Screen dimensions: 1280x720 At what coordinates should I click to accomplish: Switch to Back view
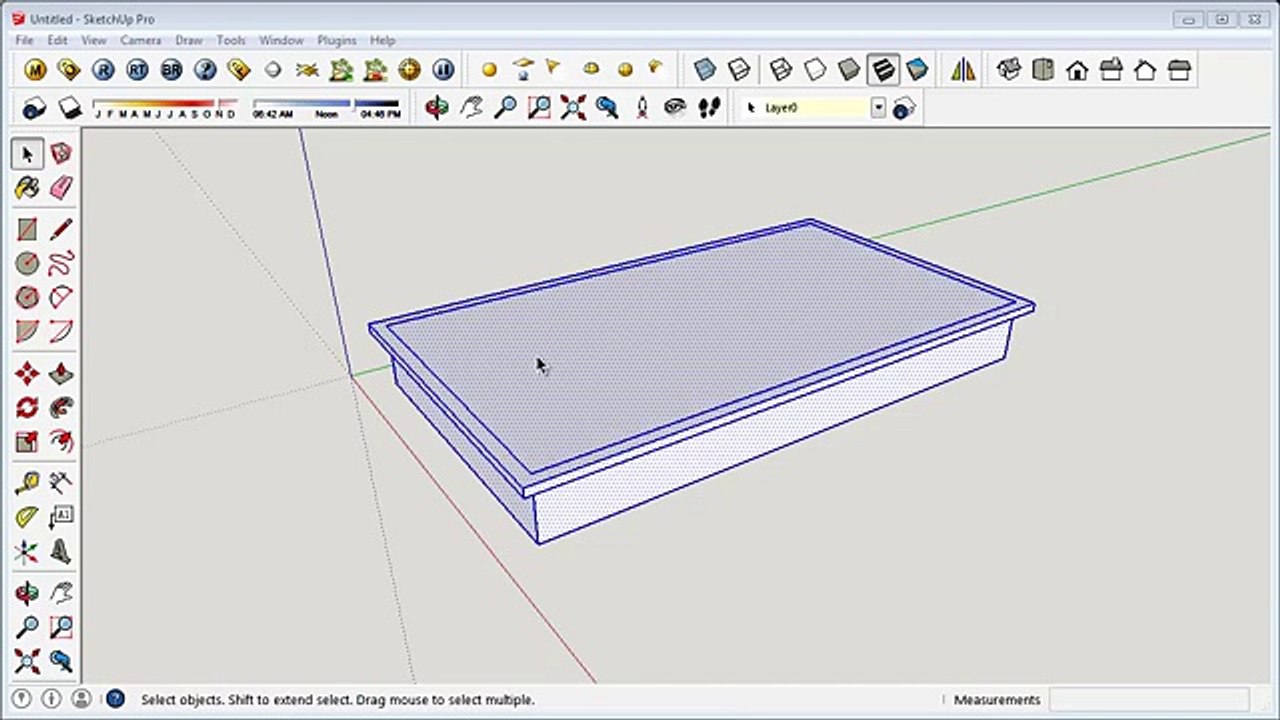1145,70
